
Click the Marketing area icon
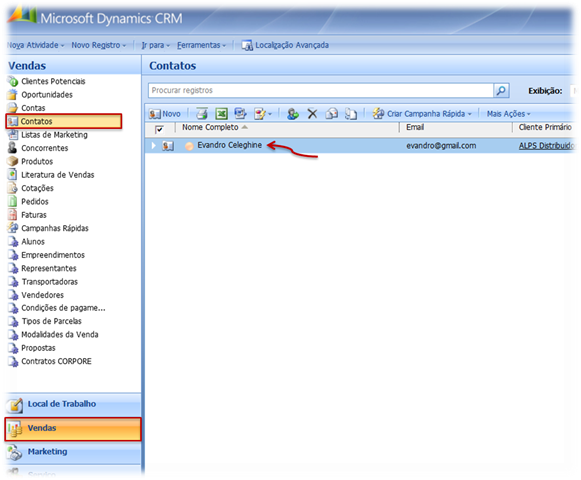click(15, 452)
